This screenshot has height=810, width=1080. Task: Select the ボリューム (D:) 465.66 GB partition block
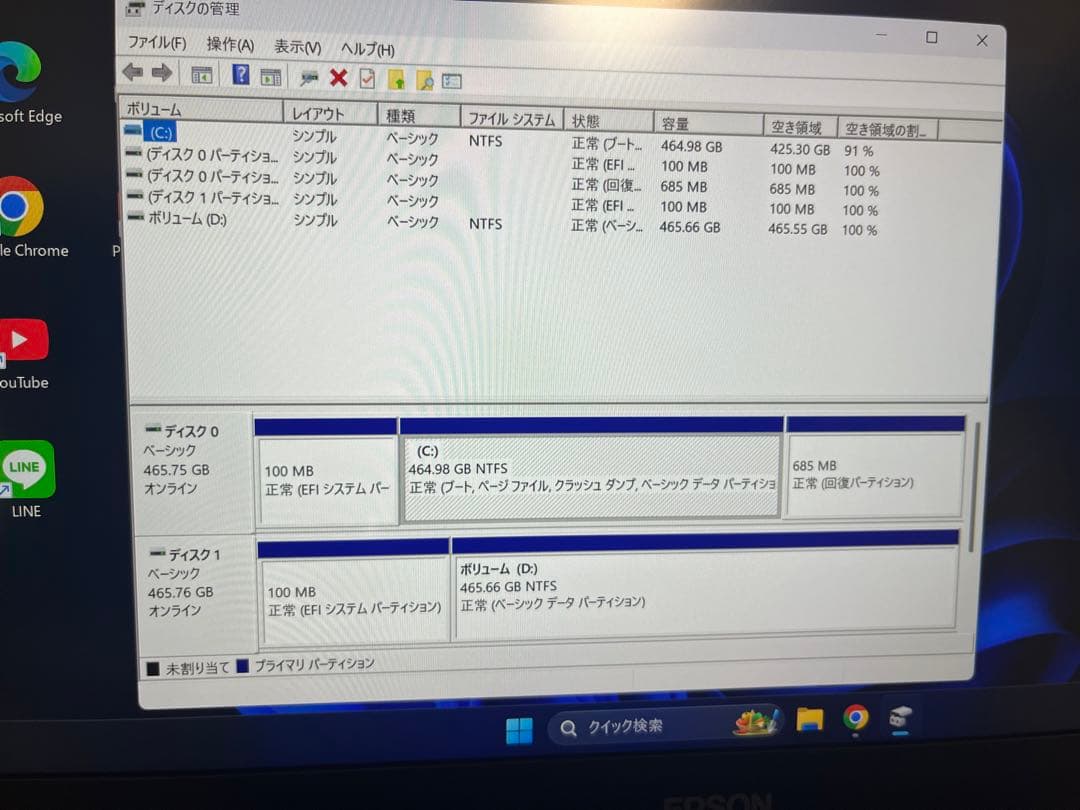pos(704,591)
